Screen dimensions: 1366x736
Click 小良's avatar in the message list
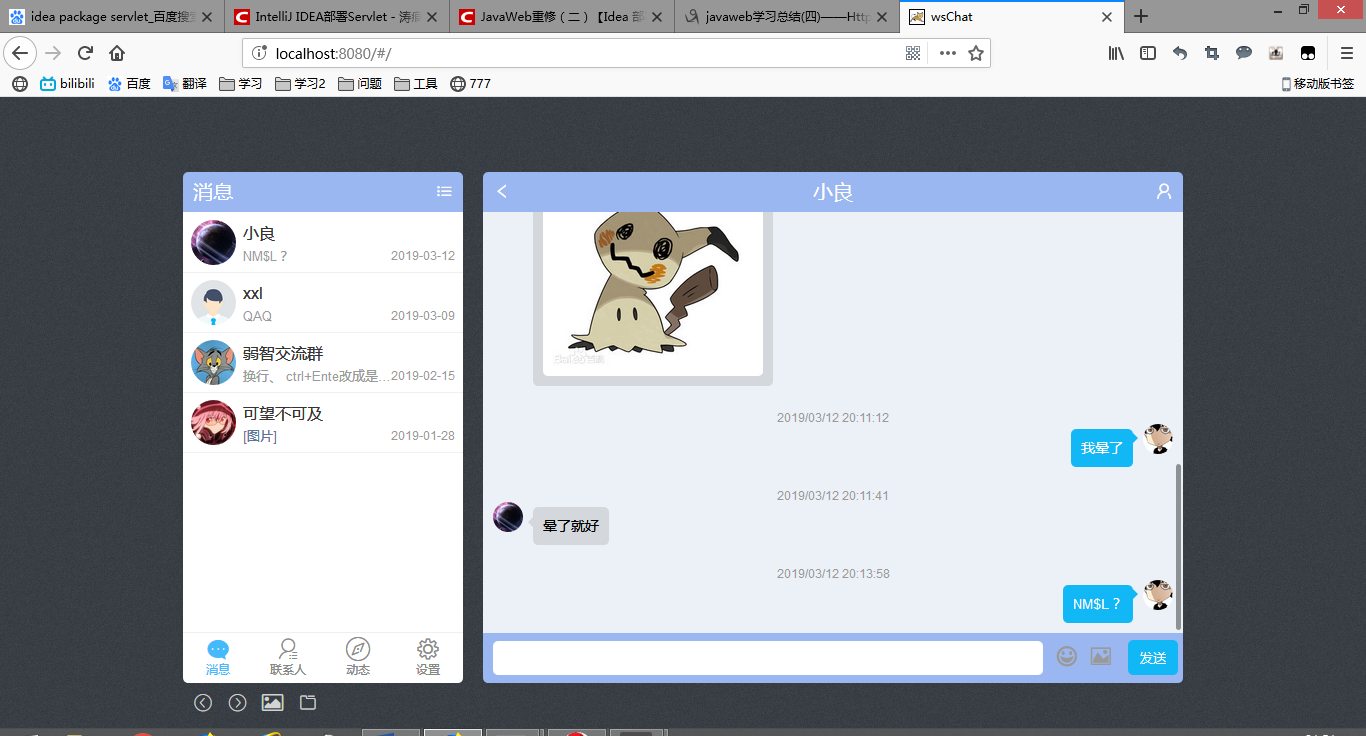coord(213,242)
